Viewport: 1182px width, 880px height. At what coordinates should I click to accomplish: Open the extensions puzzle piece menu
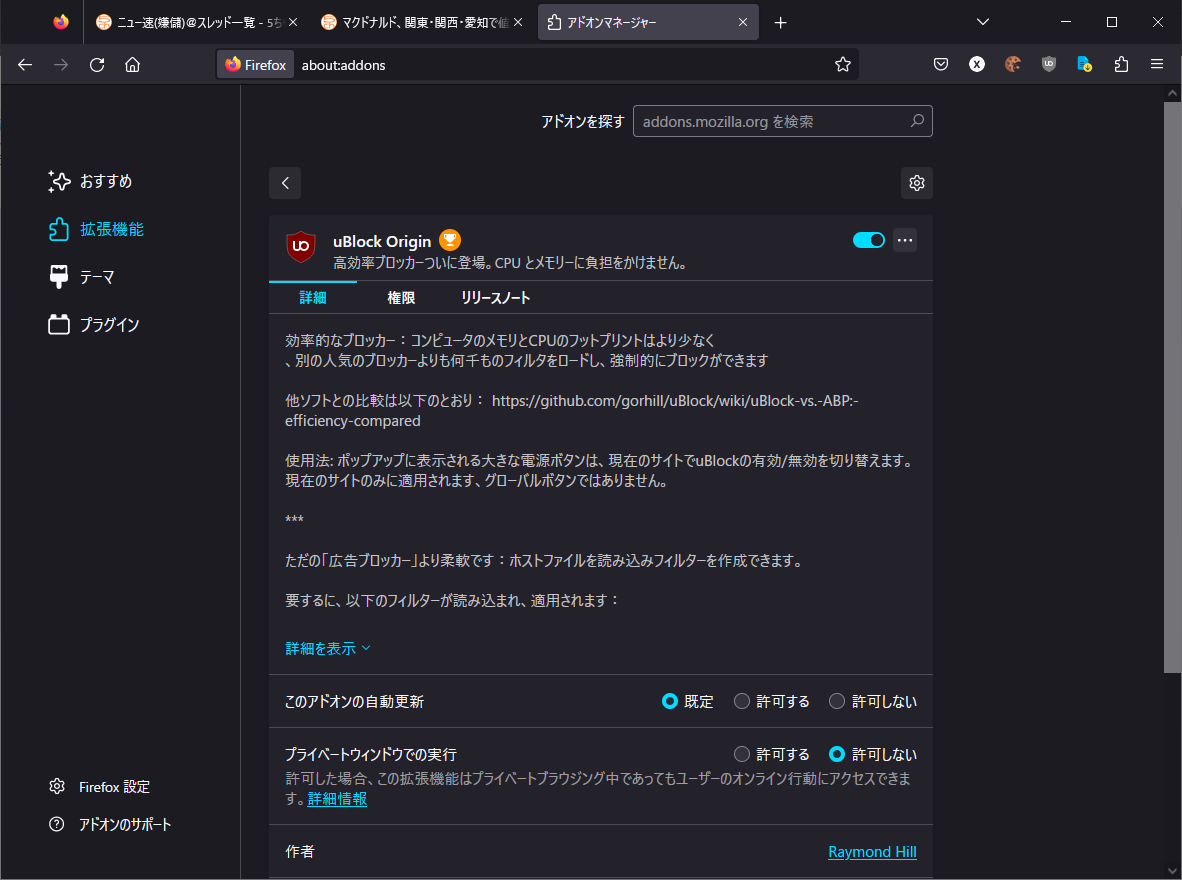1121,65
